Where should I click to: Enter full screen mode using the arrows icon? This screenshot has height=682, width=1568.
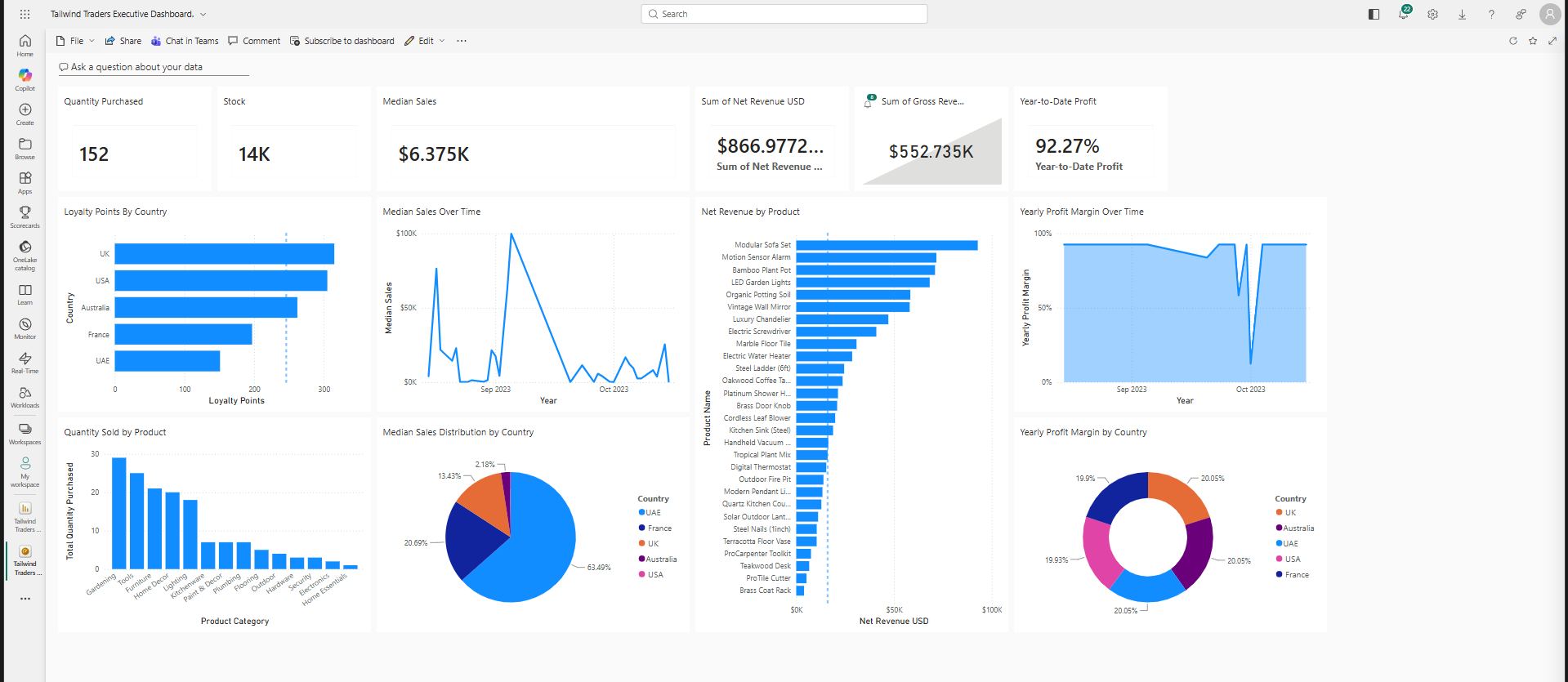coord(1552,41)
